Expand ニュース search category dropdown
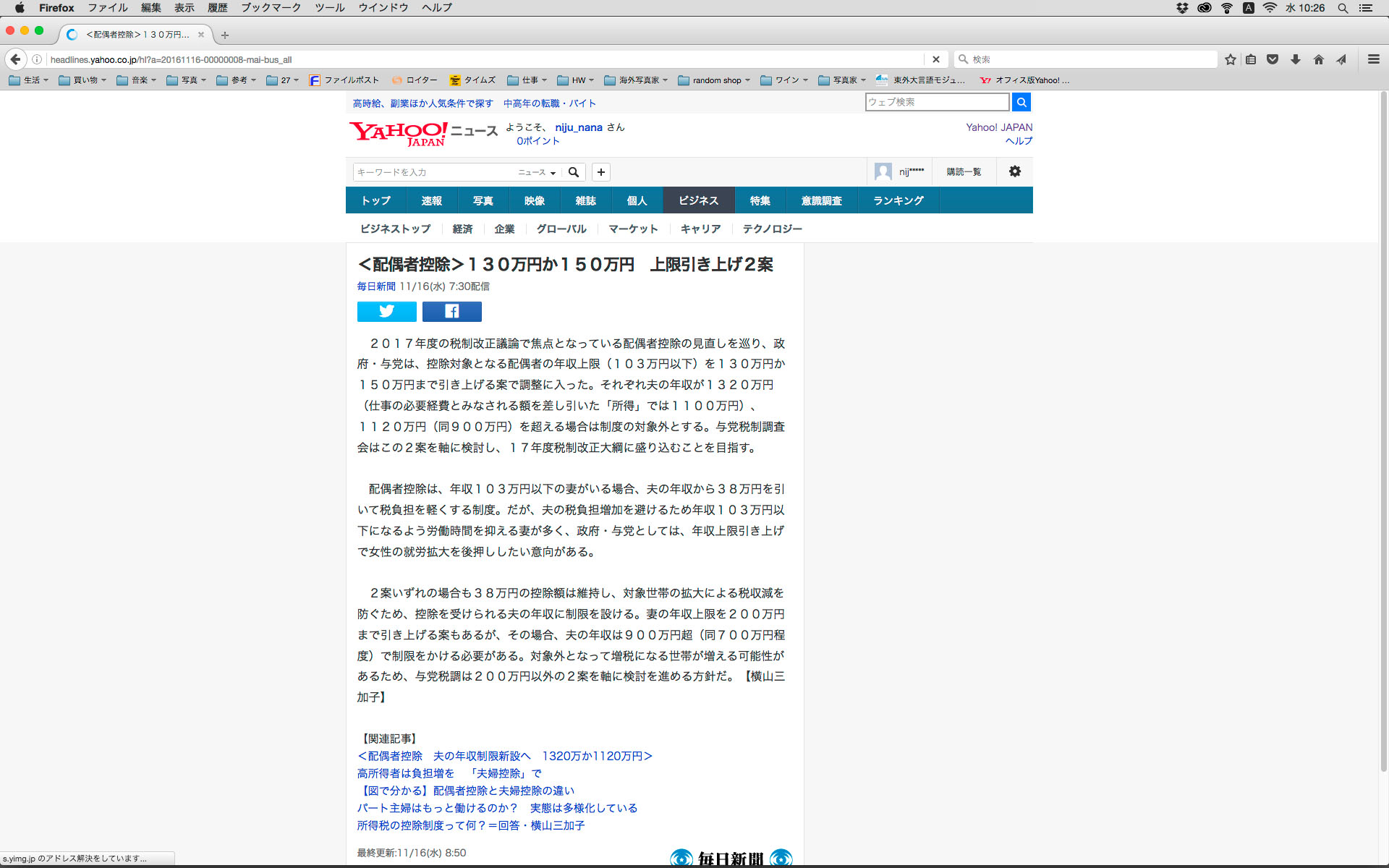The width and height of the screenshot is (1389, 868). tap(537, 172)
